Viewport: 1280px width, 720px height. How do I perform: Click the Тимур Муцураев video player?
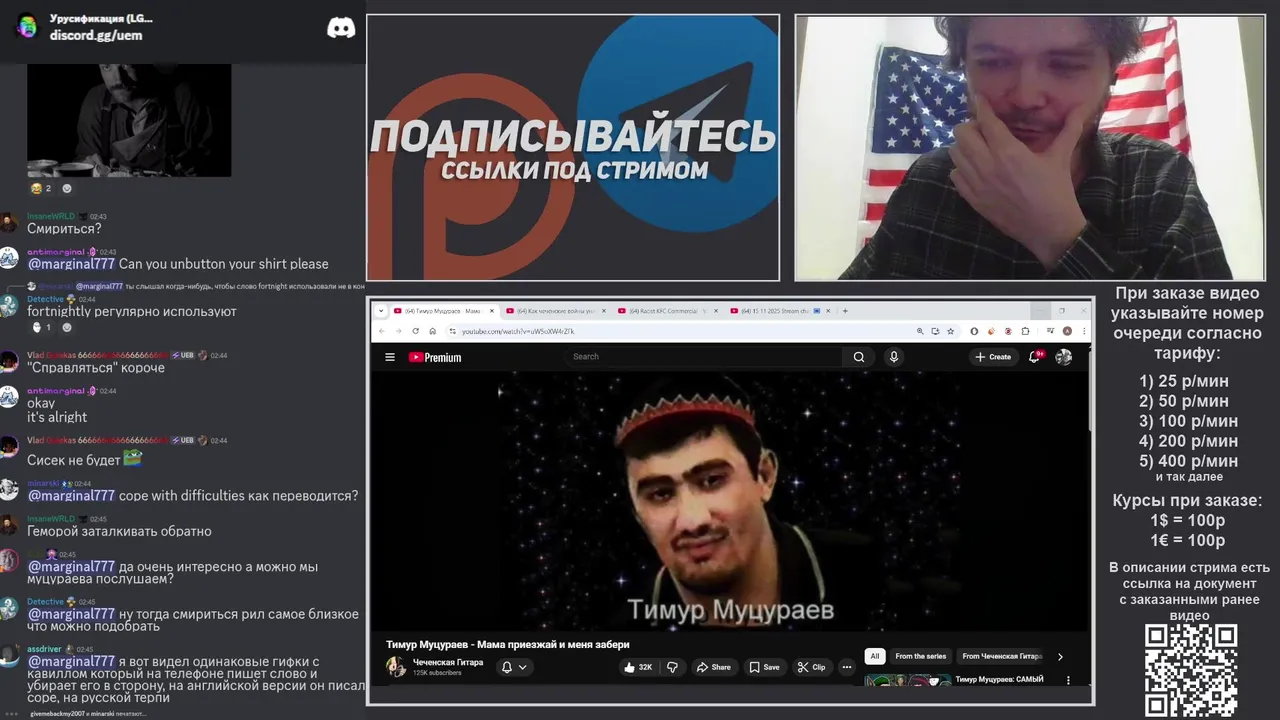730,502
